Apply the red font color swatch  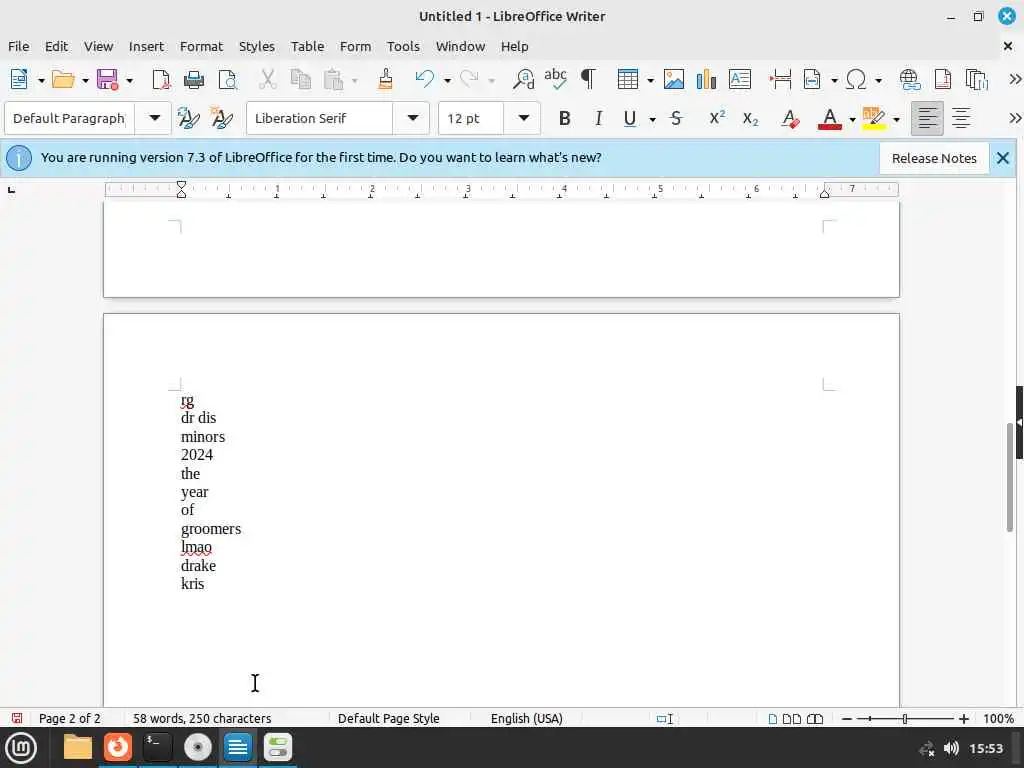tap(829, 118)
